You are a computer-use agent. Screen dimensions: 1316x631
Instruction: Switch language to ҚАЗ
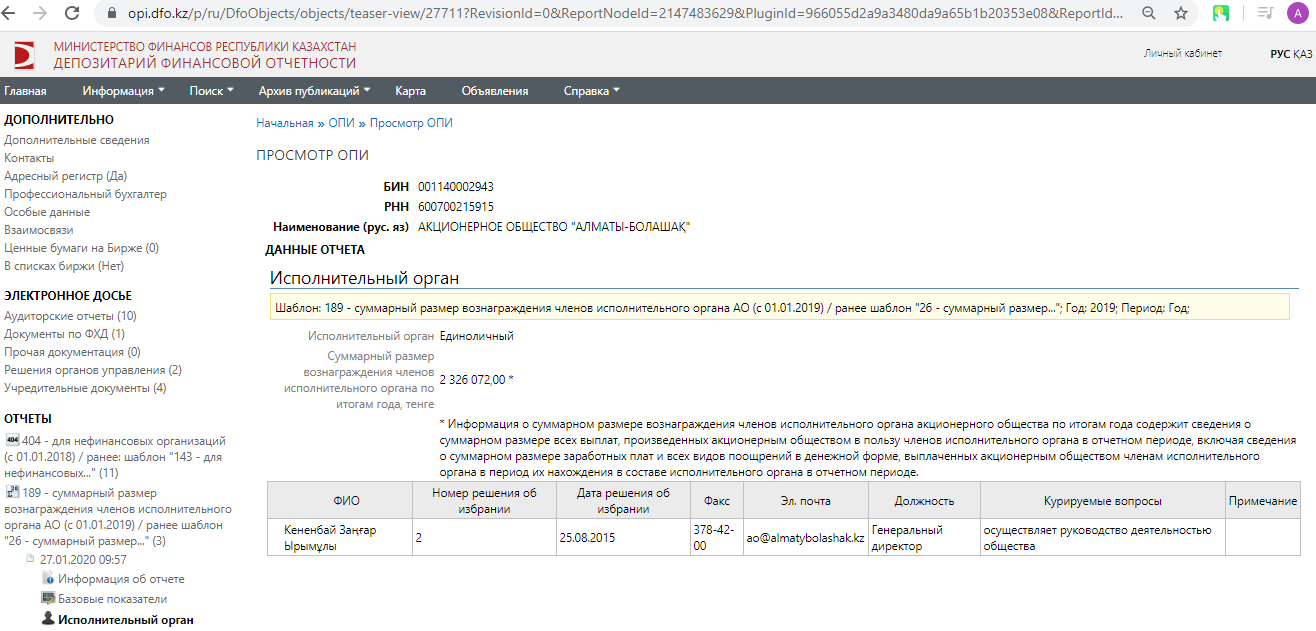tap(1303, 54)
